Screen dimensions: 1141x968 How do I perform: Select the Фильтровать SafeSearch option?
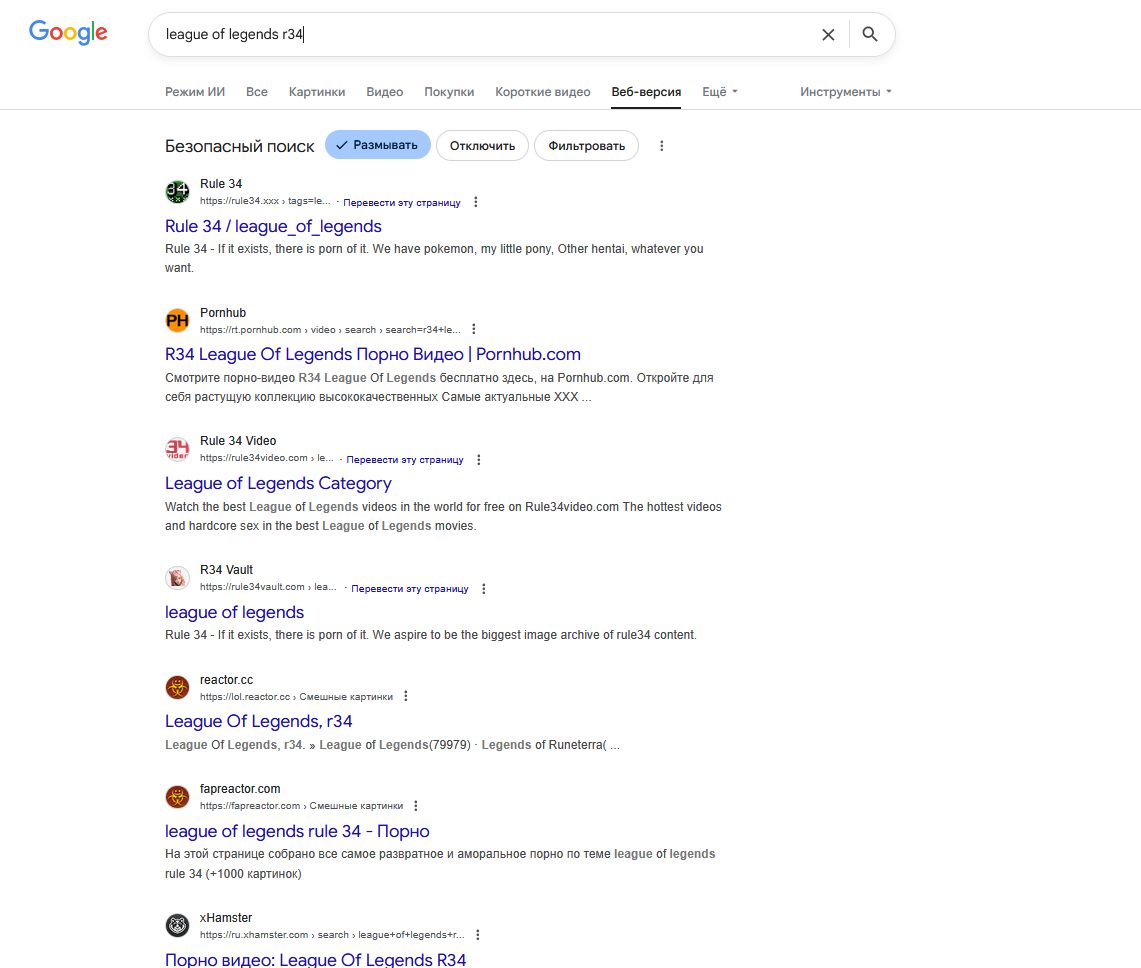[x=587, y=146]
